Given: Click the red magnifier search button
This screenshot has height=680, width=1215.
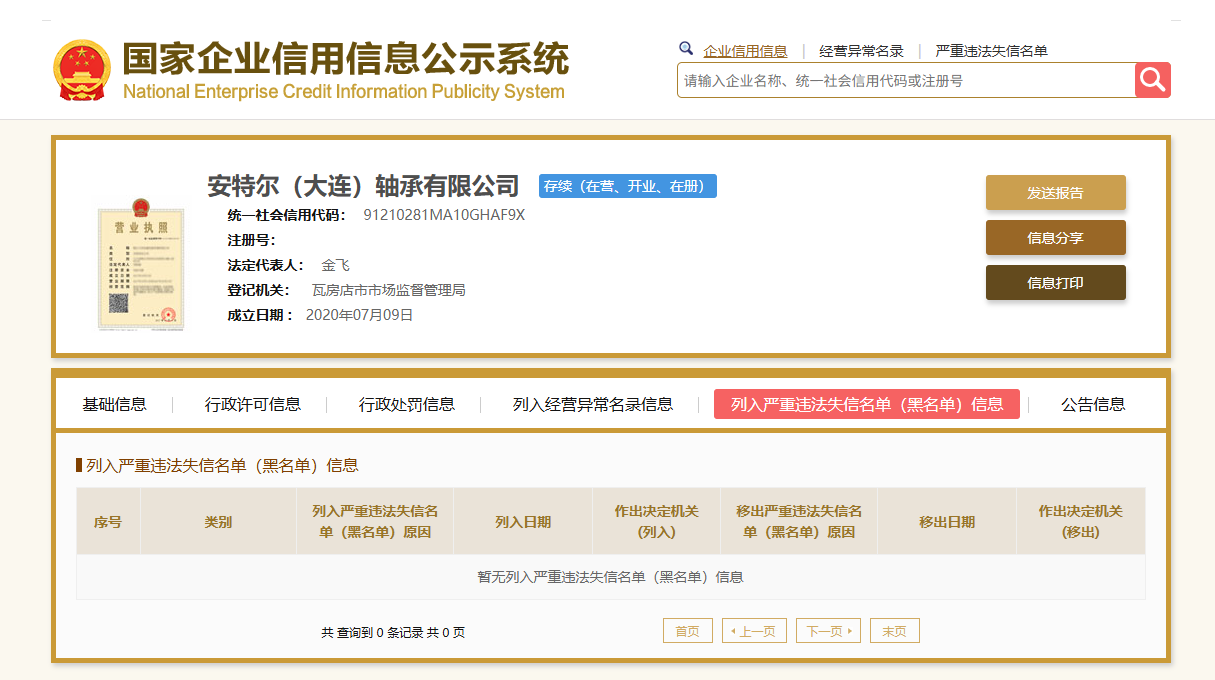Looking at the screenshot, I should [x=1153, y=80].
